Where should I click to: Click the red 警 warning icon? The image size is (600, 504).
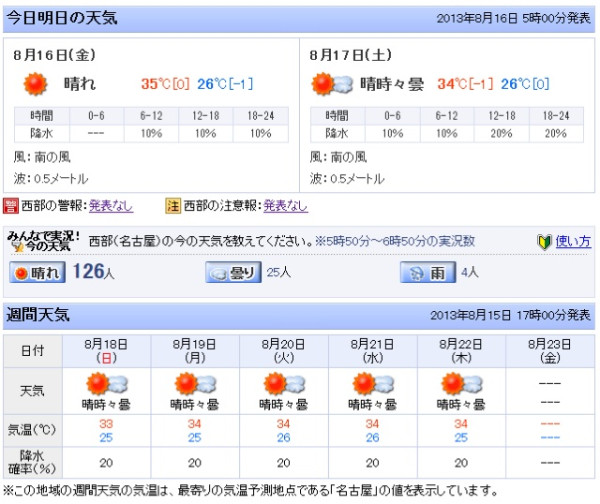[10, 206]
